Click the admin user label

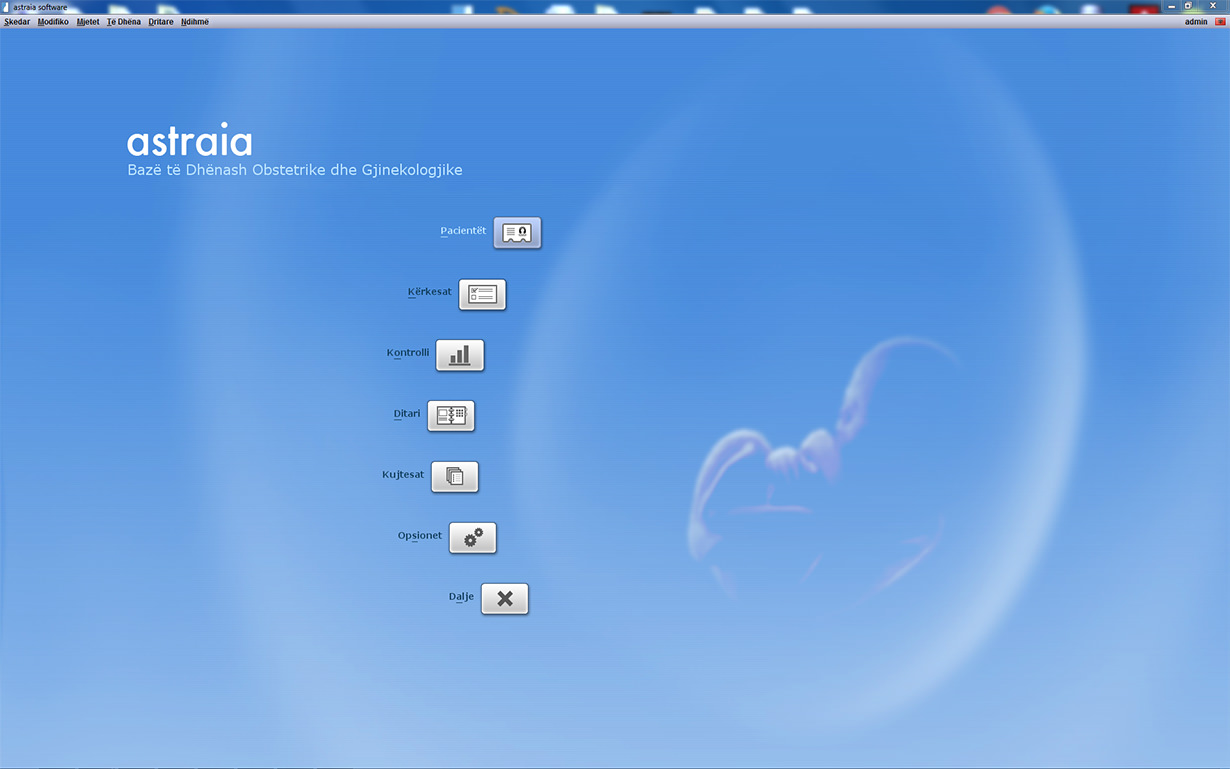pos(1195,22)
